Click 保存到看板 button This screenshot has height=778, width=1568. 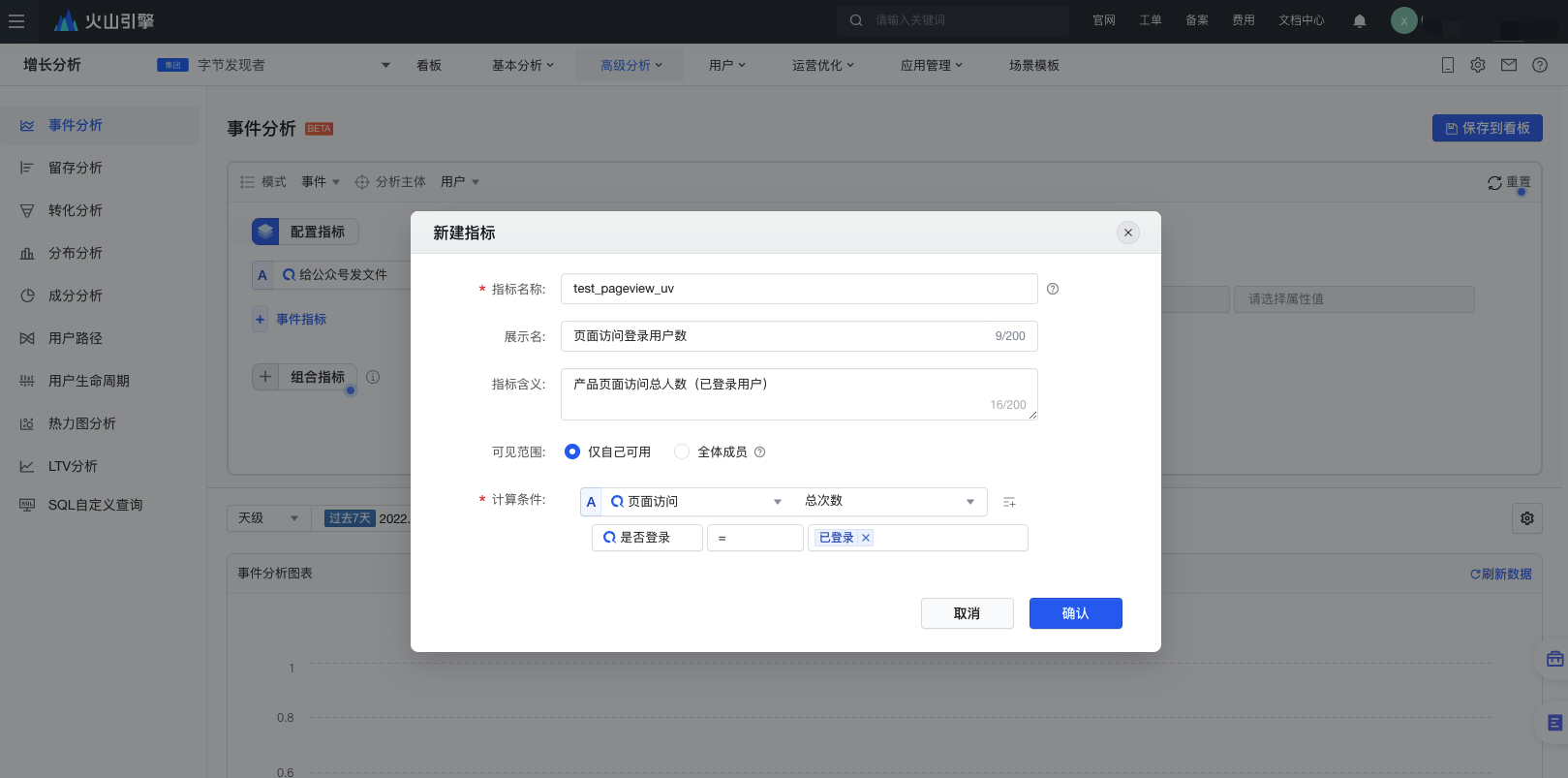pyautogui.click(x=1488, y=128)
